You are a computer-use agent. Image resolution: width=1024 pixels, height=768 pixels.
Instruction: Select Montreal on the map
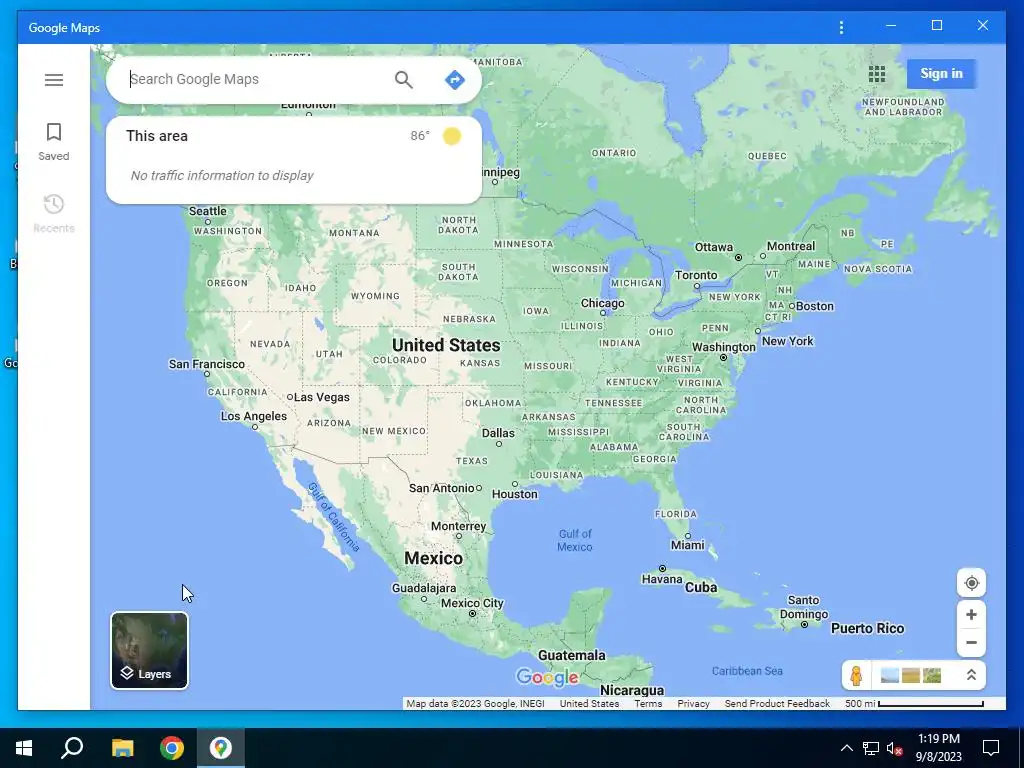791,246
